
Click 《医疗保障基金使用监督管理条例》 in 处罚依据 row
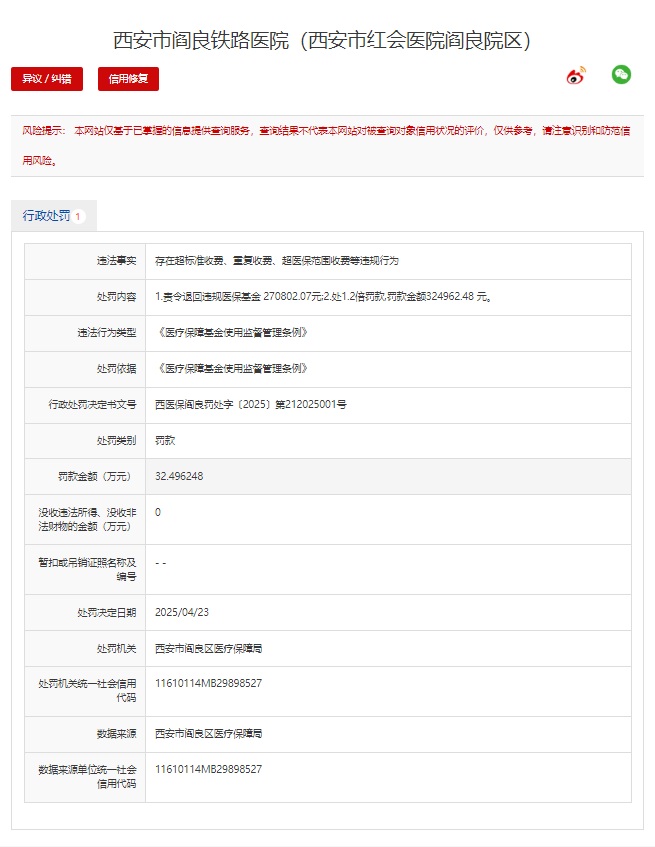pos(232,368)
